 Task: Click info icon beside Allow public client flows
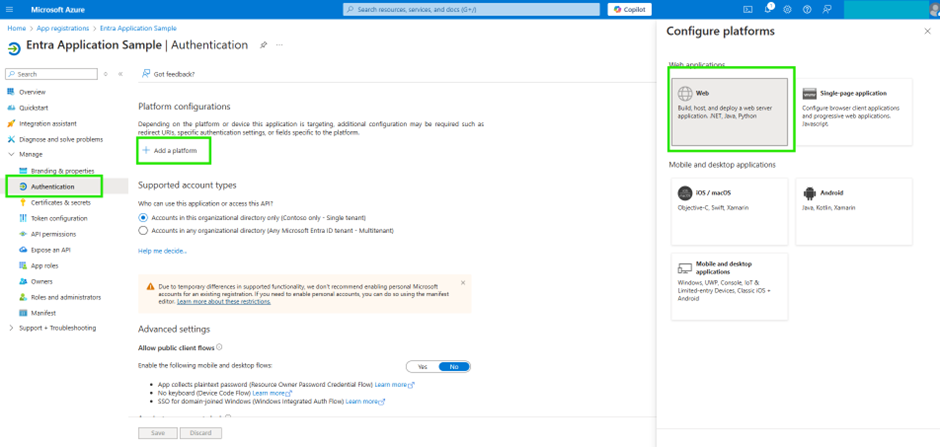[x=219, y=347]
